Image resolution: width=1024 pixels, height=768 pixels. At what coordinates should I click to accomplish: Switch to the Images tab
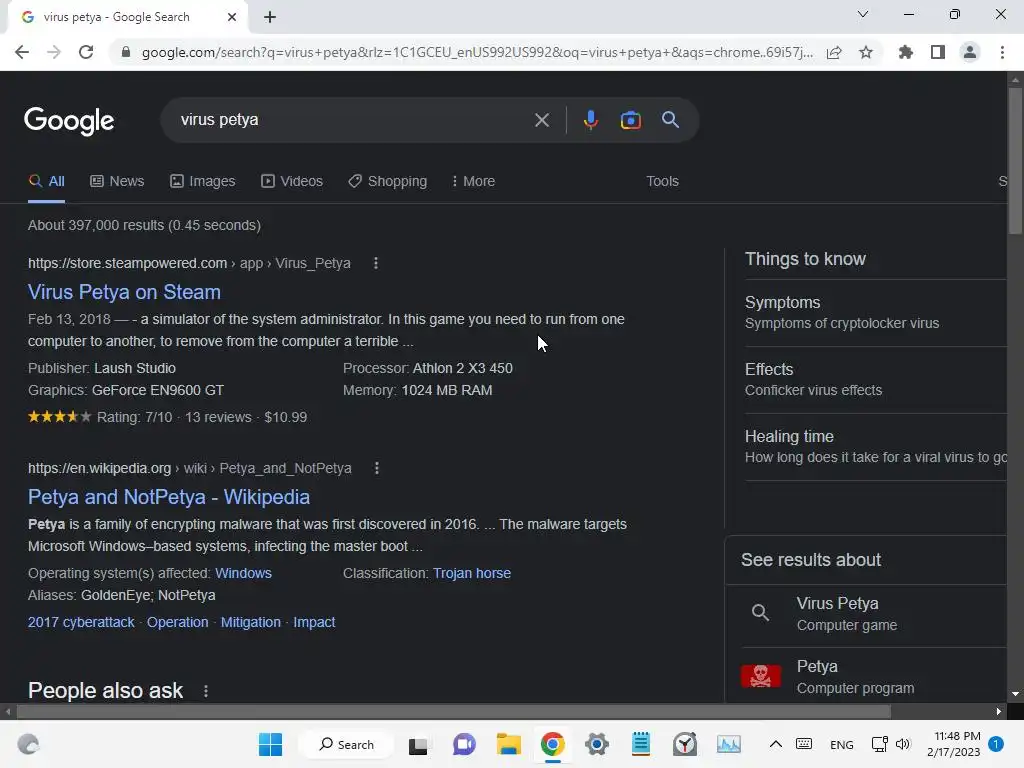[202, 182]
